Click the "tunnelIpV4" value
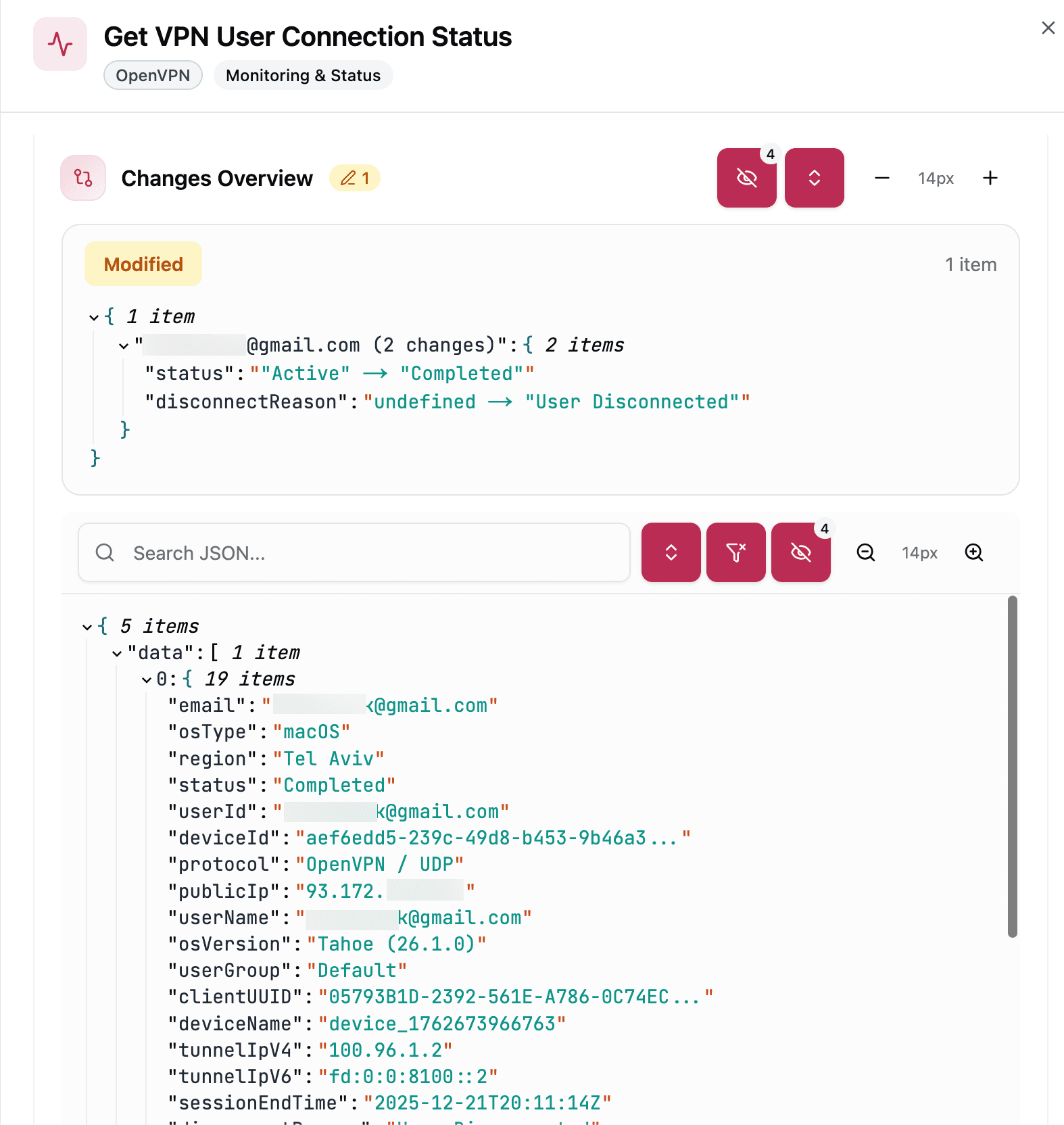The width and height of the screenshot is (1064, 1125). pyautogui.click(x=385, y=1050)
